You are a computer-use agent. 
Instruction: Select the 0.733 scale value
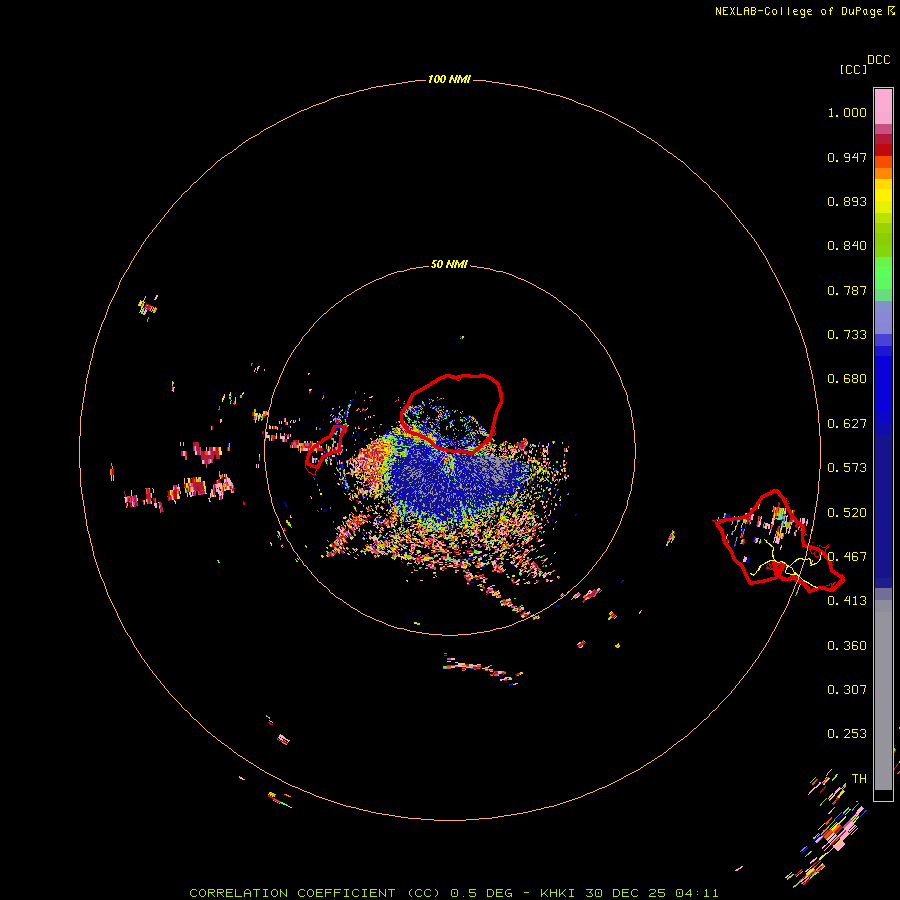[847, 335]
